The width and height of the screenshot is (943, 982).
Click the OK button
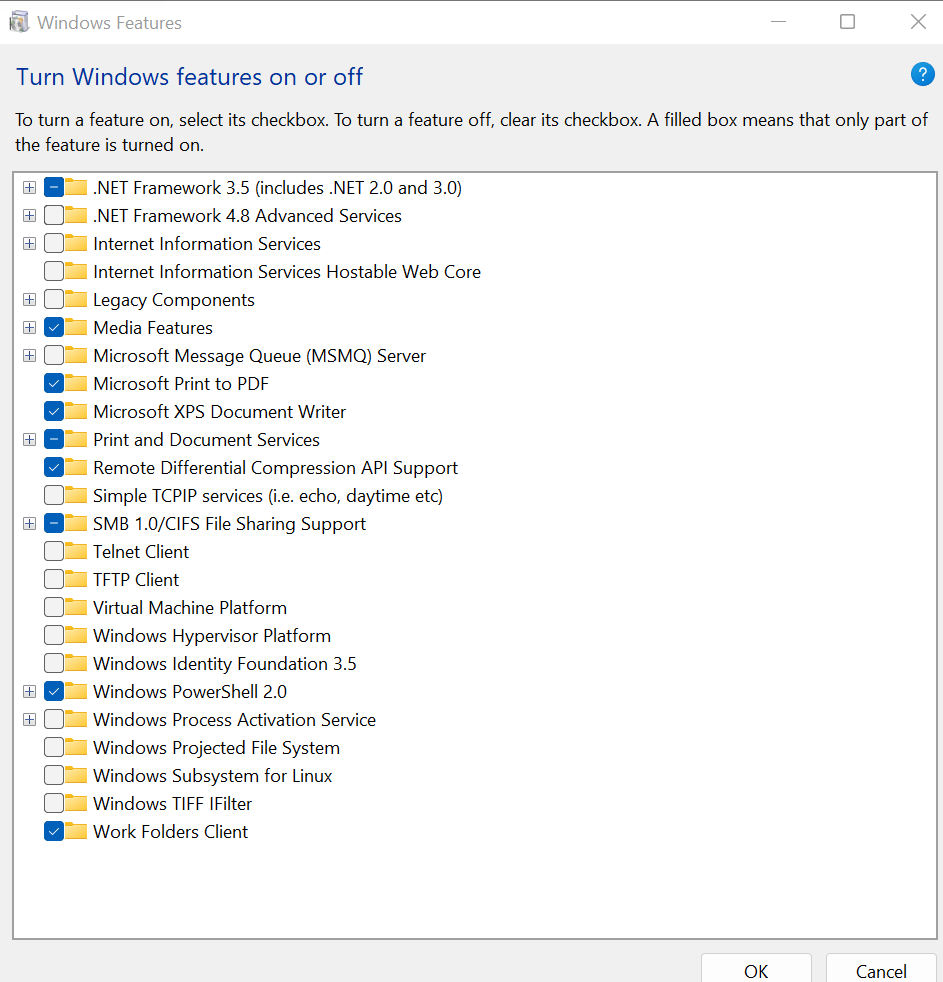point(756,969)
